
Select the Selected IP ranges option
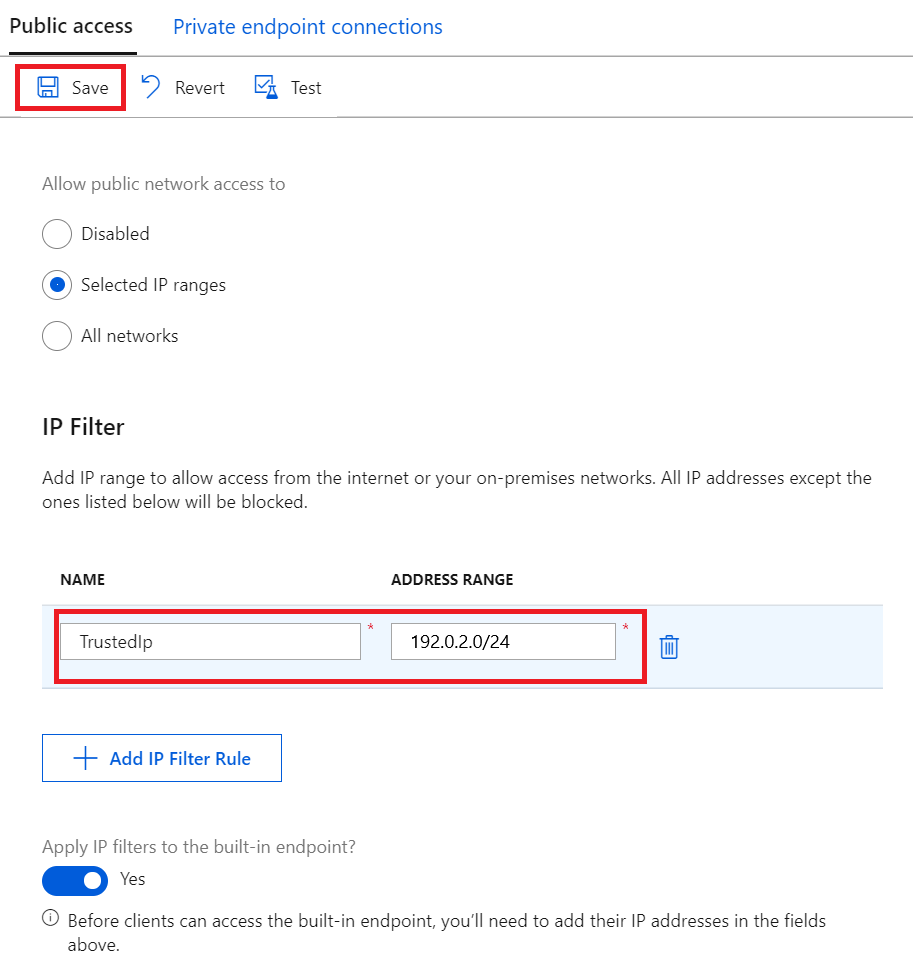pos(57,285)
